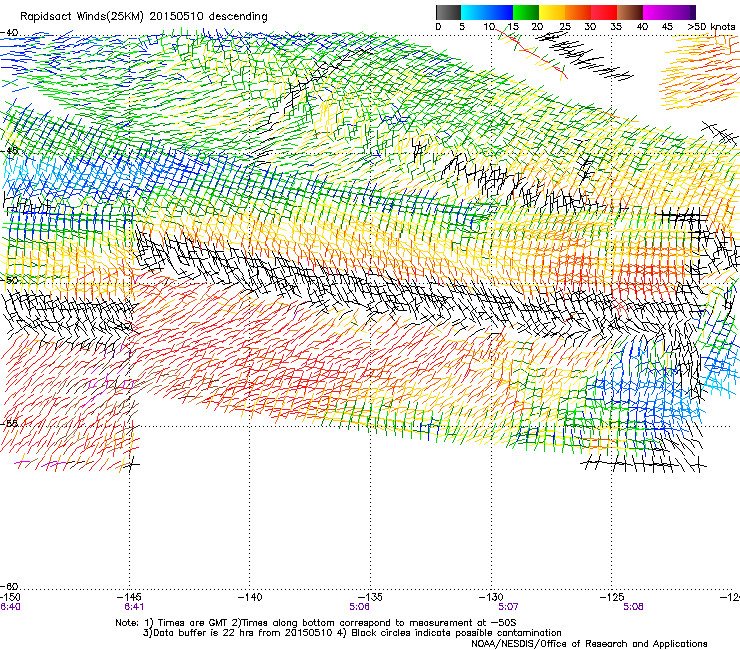Click the '-135' longitude label
This screenshot has height=650, width=740.
tap(370, 598)
